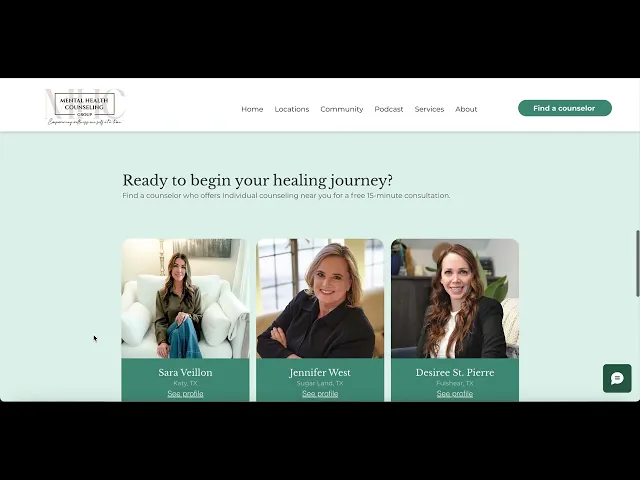This screenshot has width=640, height=480.
Task: Navigate to the About page
Action: click(x=466, y=109)
